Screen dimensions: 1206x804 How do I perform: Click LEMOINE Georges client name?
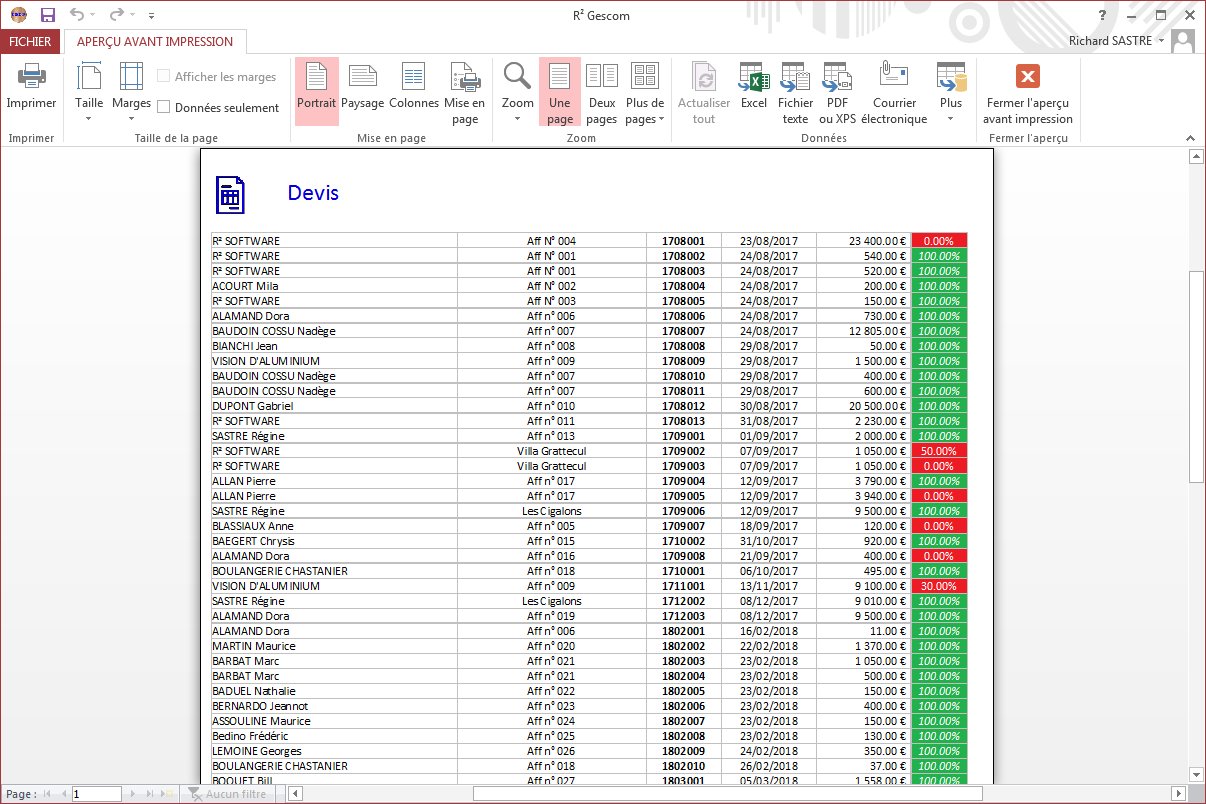click(257, 751)
